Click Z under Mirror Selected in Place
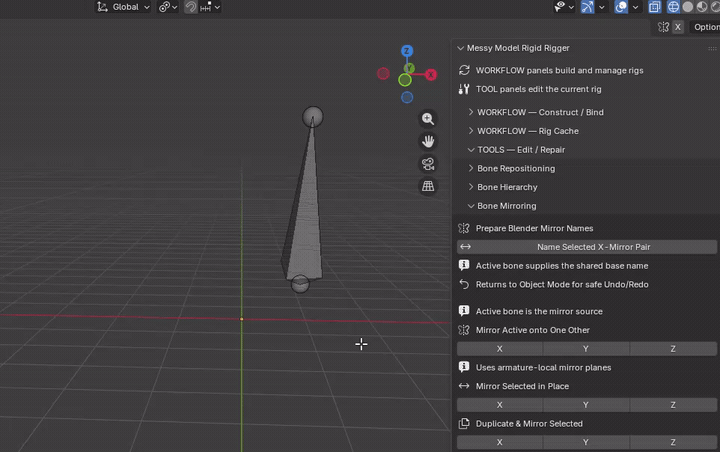The image size is (720, 452). pos(673,405)
